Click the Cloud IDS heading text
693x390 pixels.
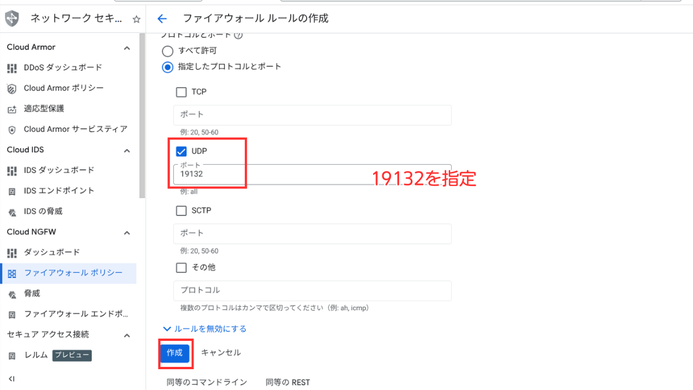pyautogui.click(x=25, y=150)
